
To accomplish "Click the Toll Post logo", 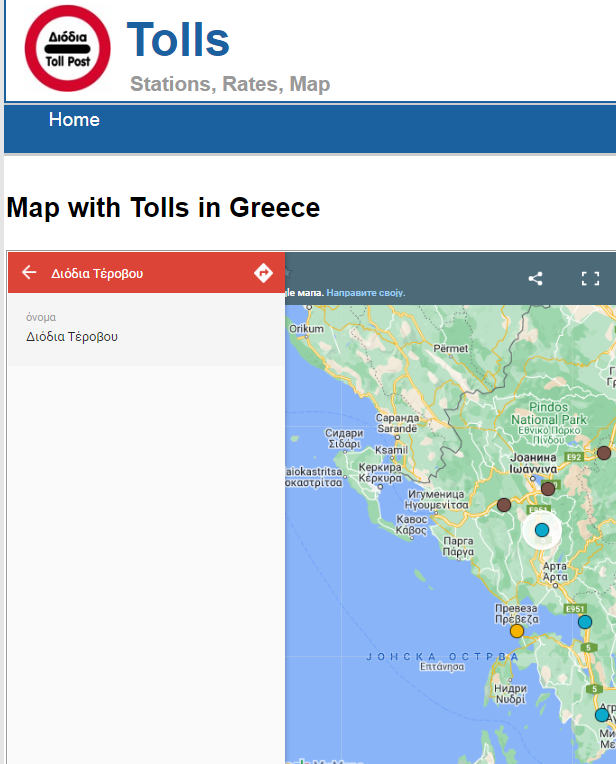I will pos(67,48).
